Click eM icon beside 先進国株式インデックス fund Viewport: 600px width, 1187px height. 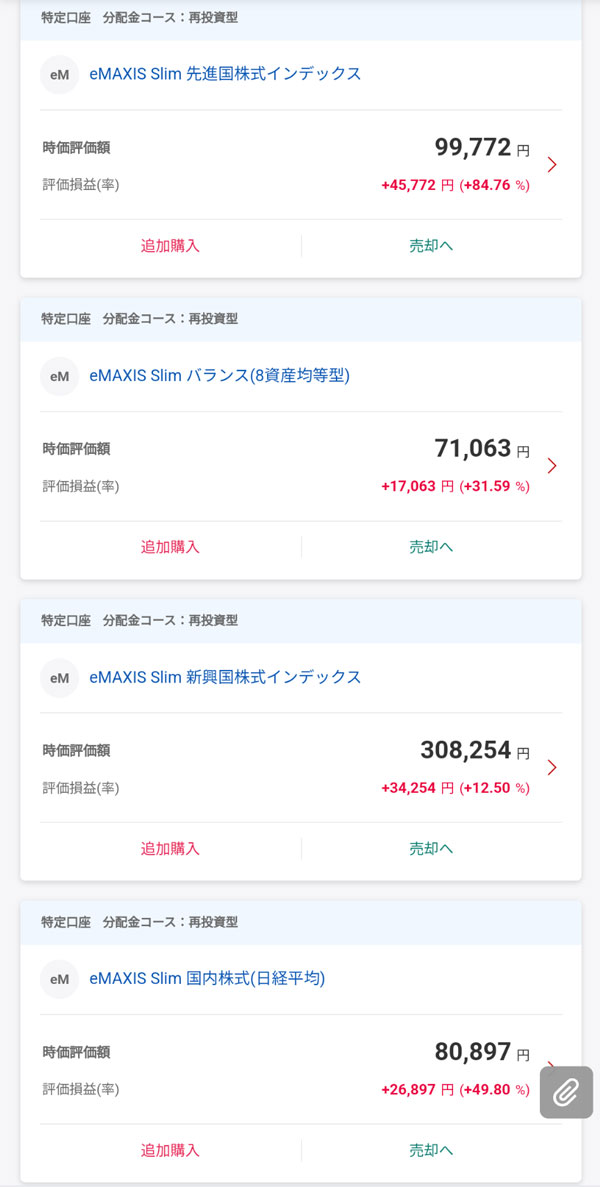tap(60, 75)
